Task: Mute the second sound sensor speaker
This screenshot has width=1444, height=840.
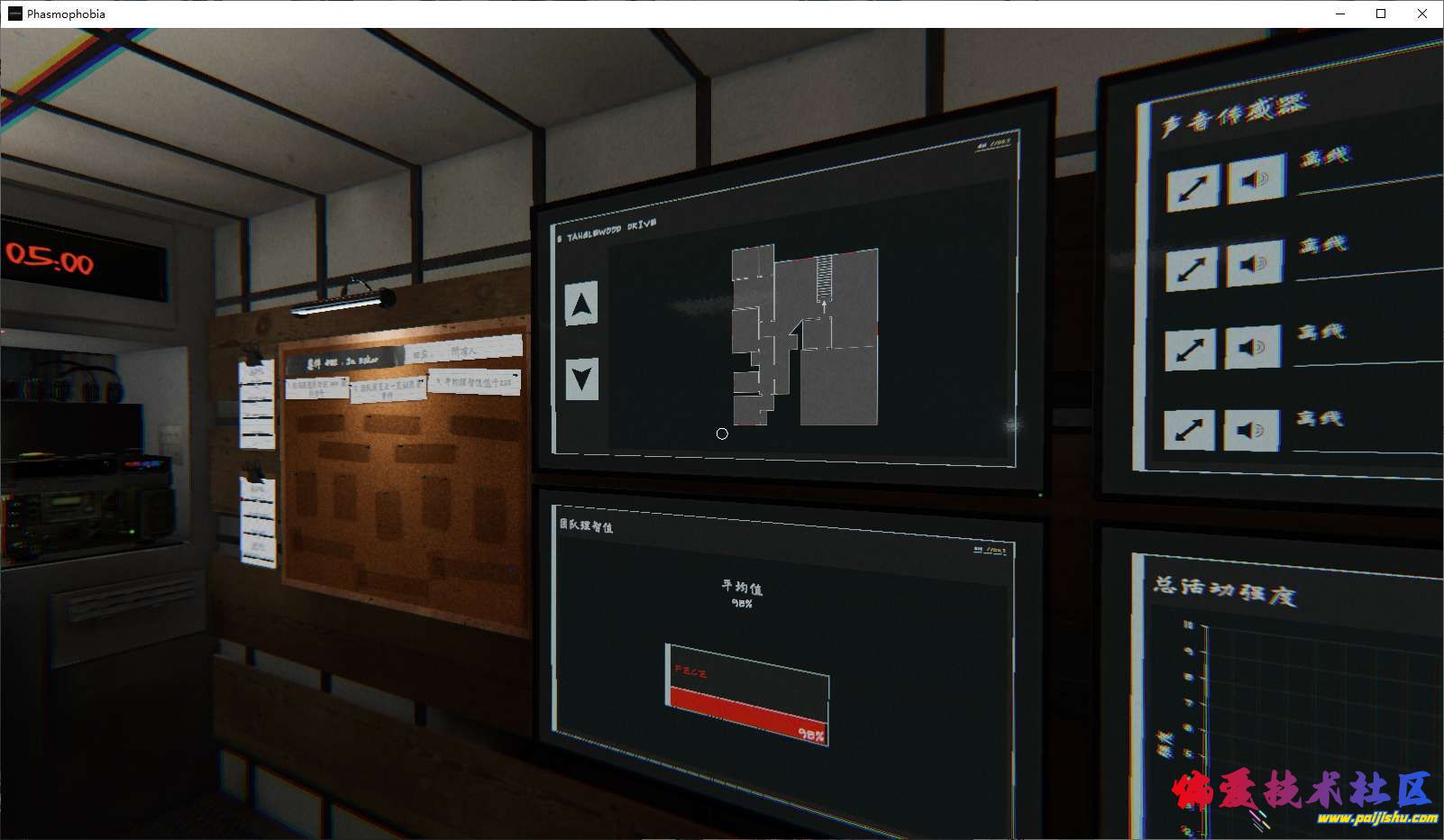Action: pyautogui.click(x=1254, y=263)
